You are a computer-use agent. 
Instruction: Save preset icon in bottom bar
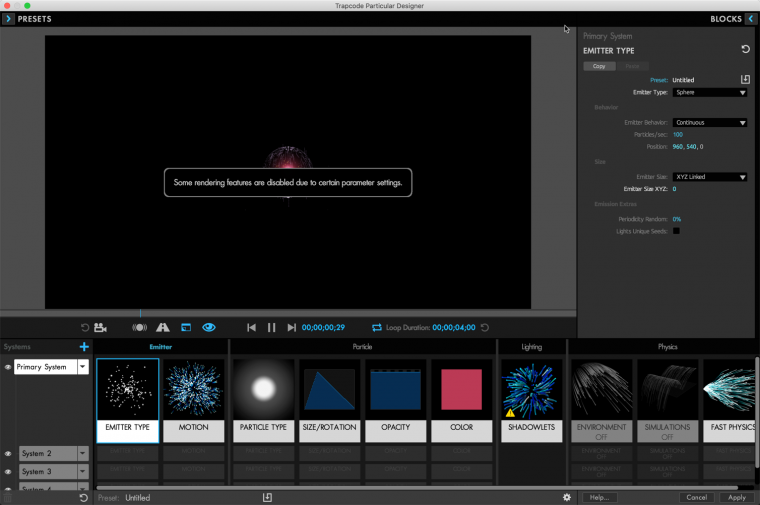[x=267, y=497]
